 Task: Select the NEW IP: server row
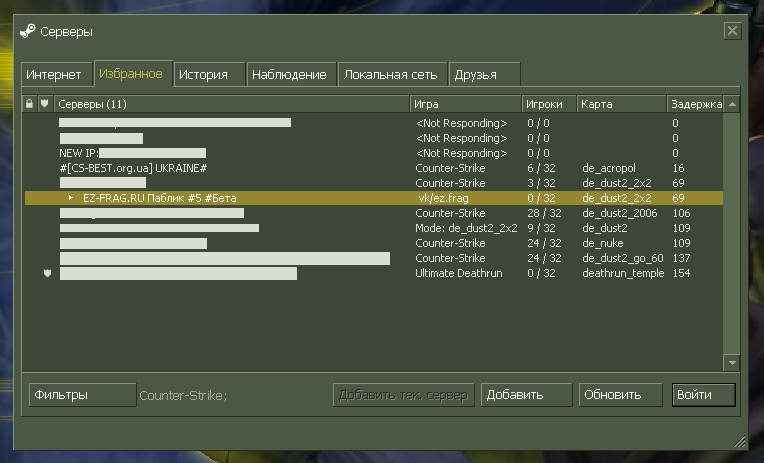click(374, 153)
